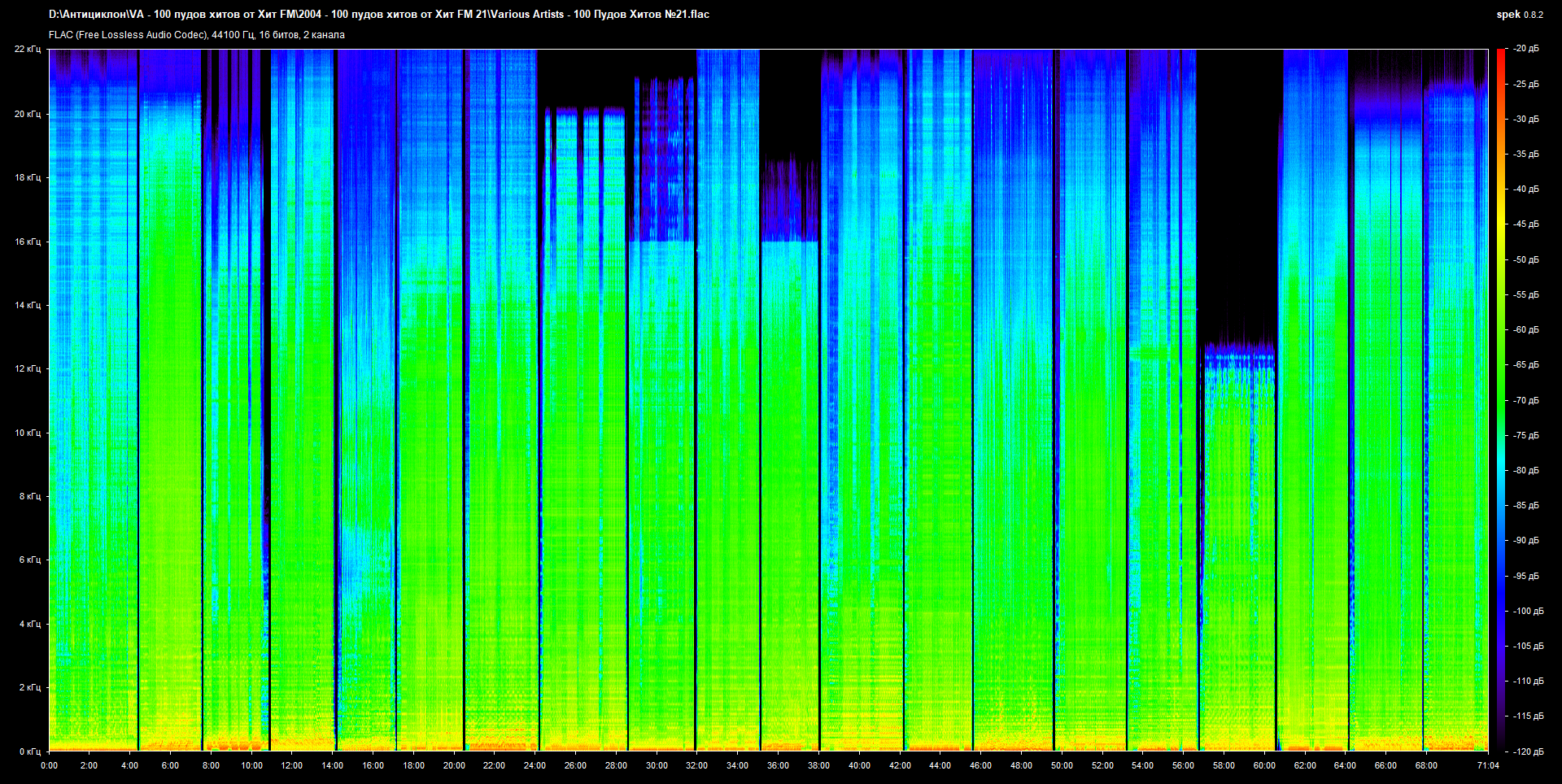This screenshot has height=784, width=1562.
Task: Click the 0:00 time marker
Action: (49, 765)
